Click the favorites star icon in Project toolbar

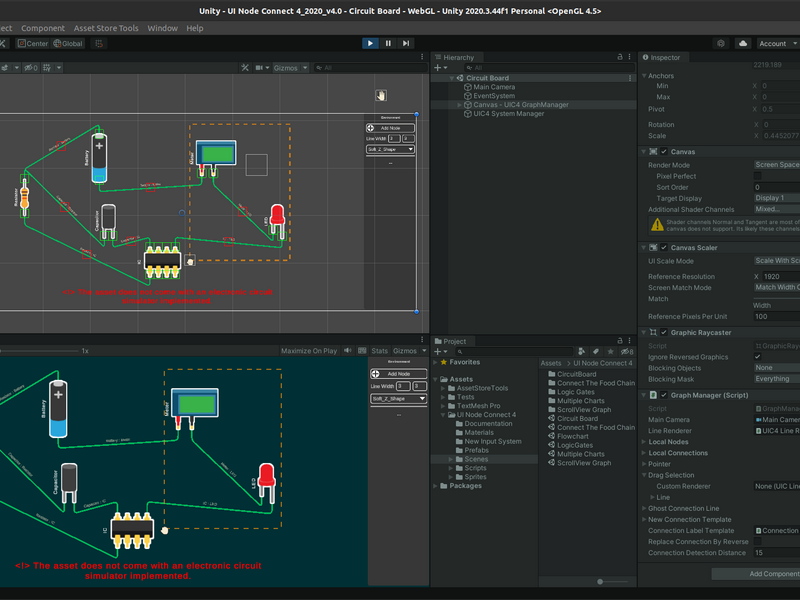point(610,352)
